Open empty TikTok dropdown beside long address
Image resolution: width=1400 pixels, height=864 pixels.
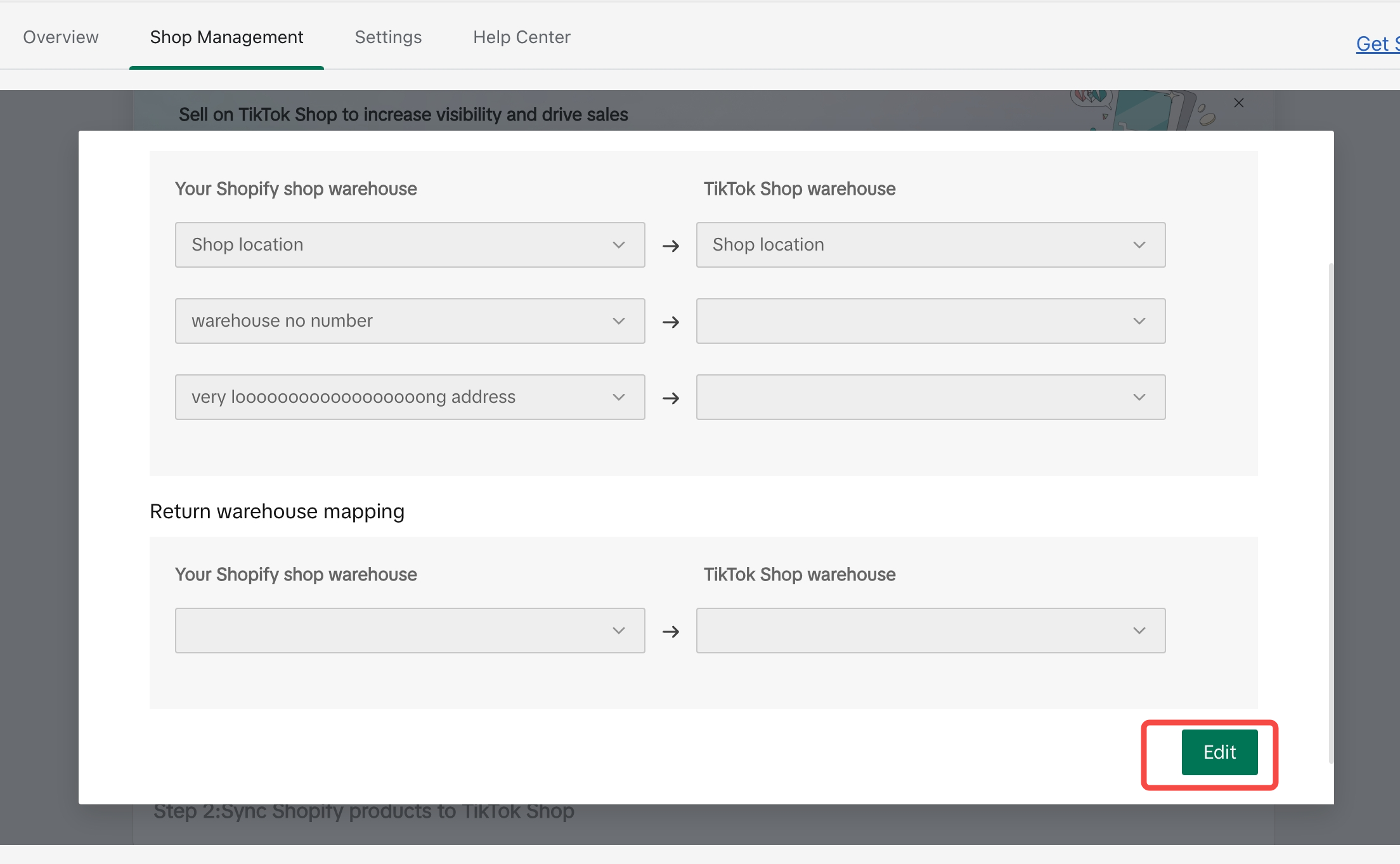click(930, 397)
